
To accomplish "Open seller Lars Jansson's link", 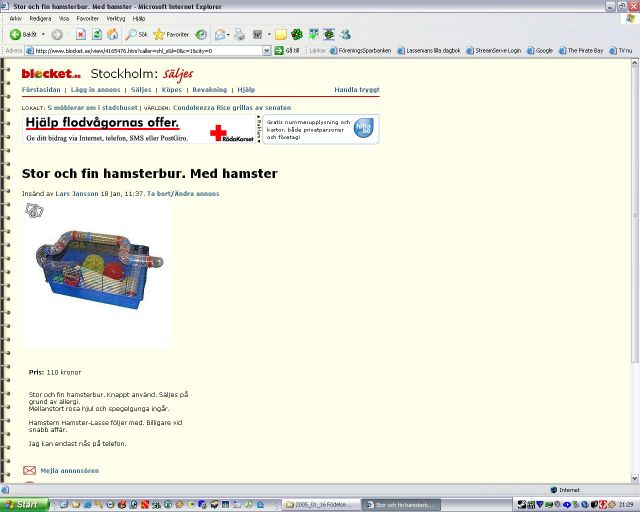I will pos(77,194).
